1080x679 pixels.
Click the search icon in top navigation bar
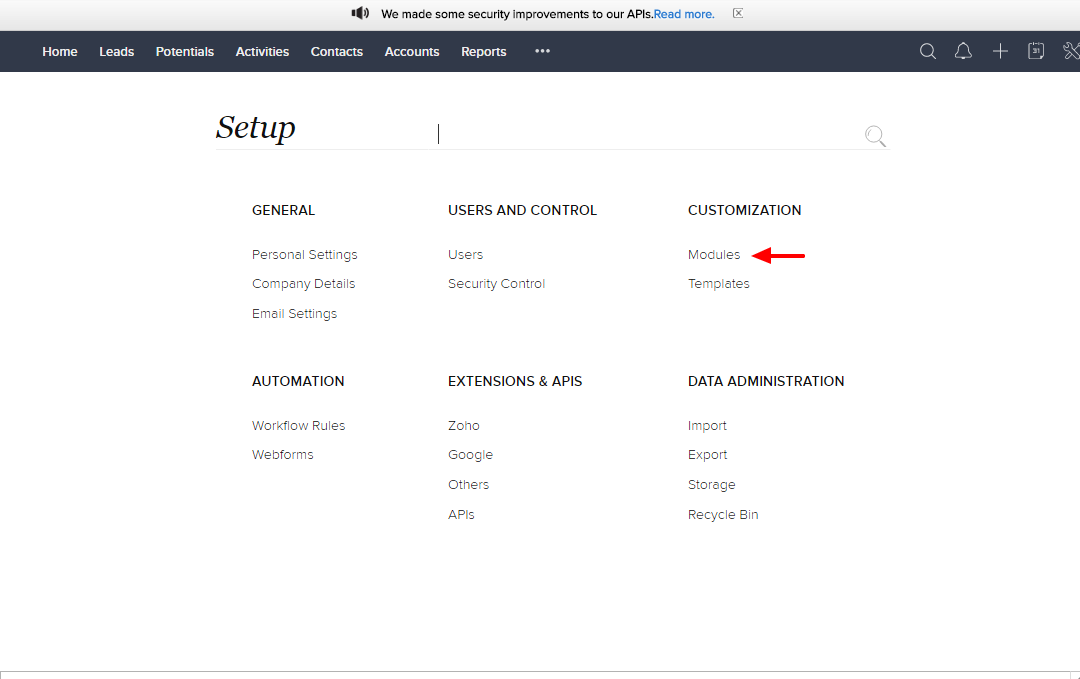tap(928, 51)
